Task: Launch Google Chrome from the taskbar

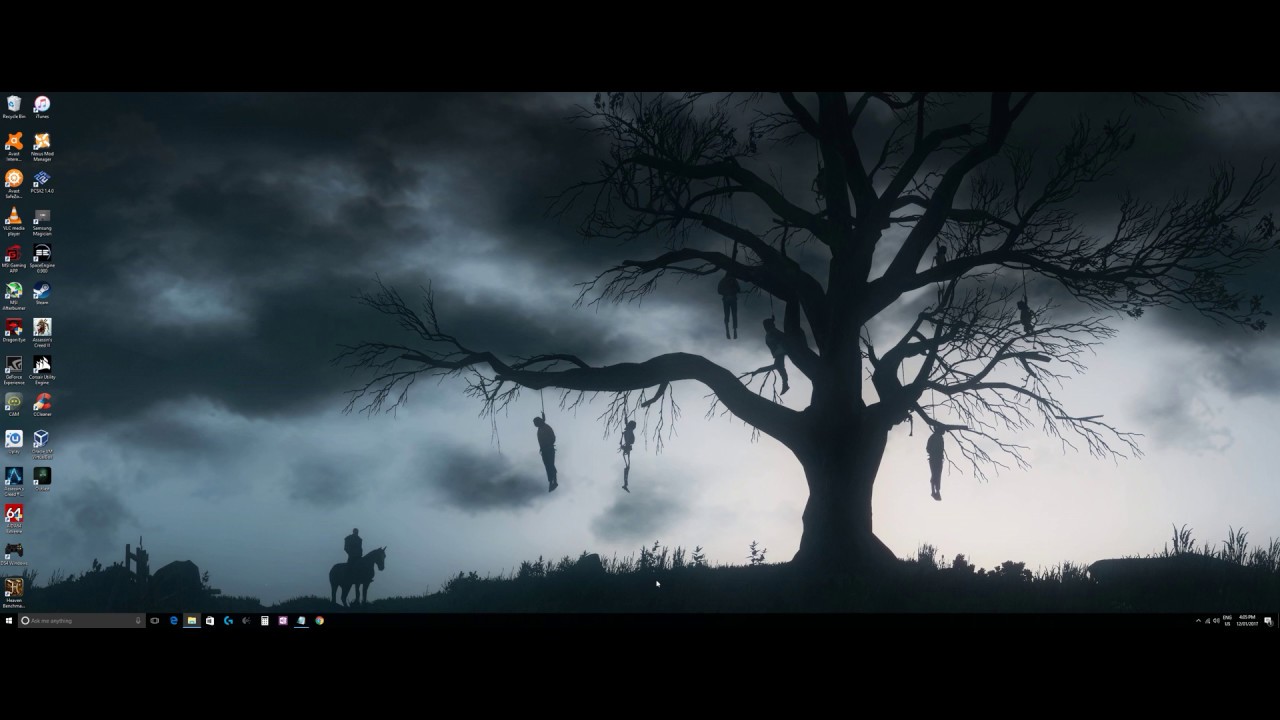Action: point(320,621)
